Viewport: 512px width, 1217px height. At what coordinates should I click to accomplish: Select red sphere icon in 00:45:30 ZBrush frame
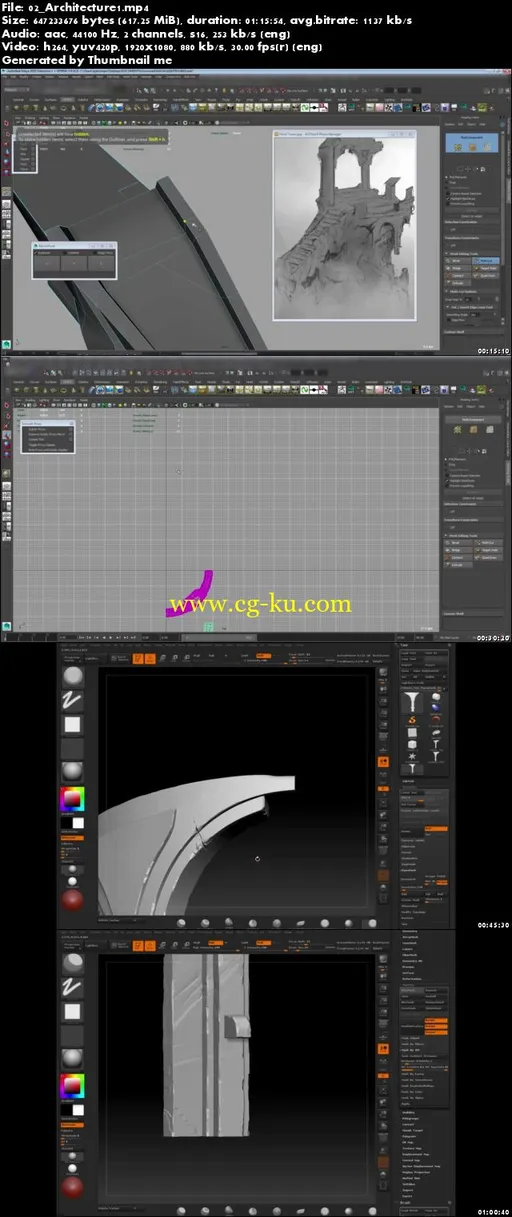(72, 900)
